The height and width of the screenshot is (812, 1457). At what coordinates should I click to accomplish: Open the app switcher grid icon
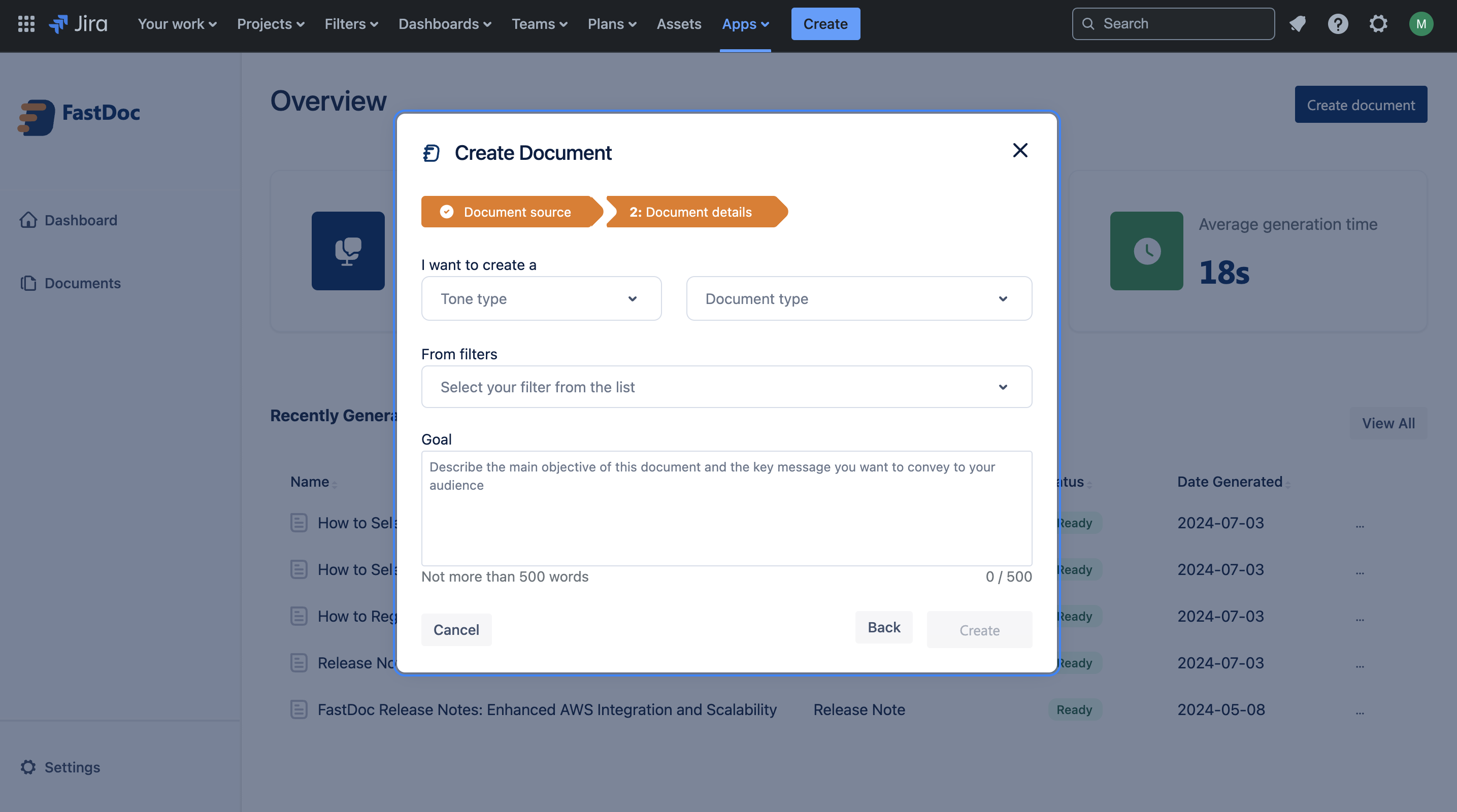pos(26,24)
